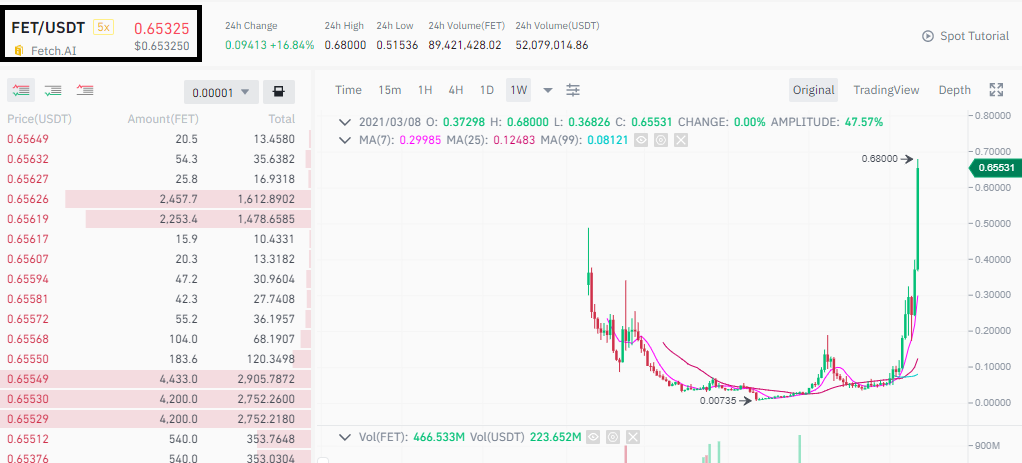This screenshot has height=463, width=1022.
Task: Switch to Original chart view
Action: point(813,90)
